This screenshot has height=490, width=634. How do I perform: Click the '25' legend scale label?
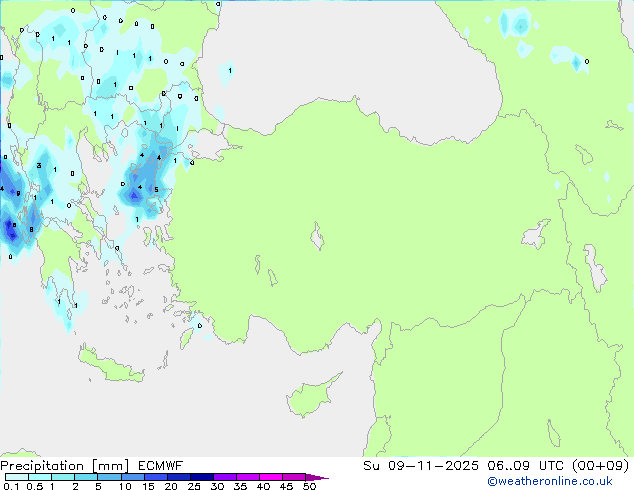click(x=194, y=486)
